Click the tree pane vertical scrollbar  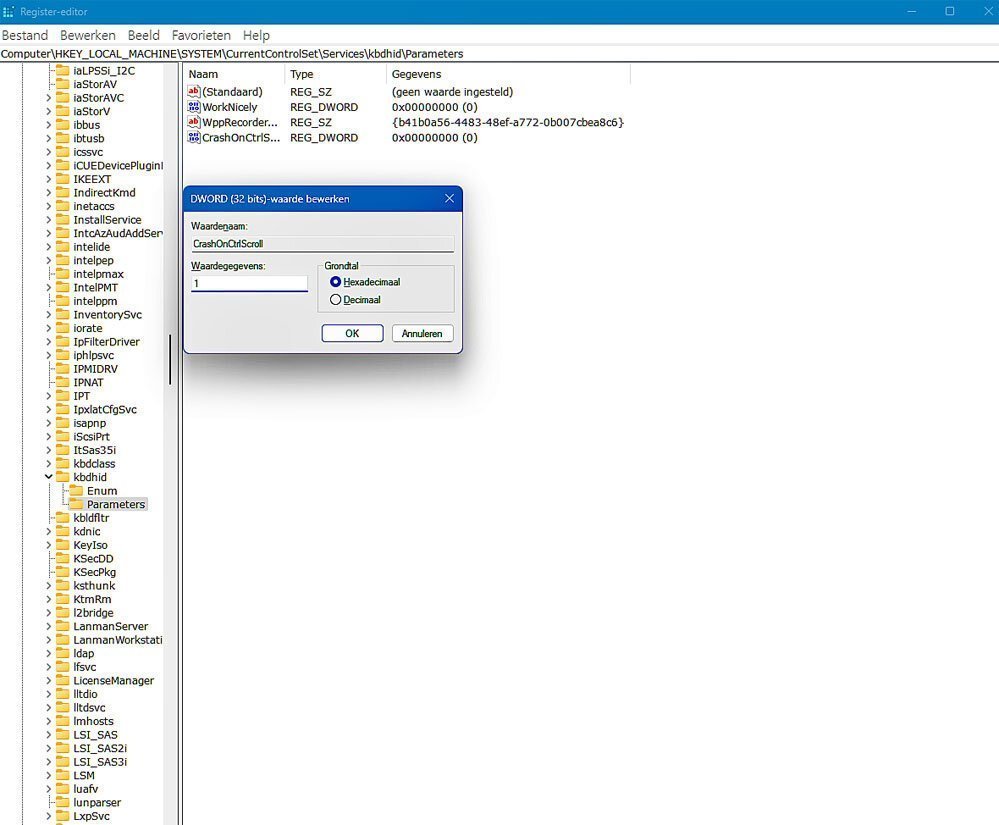(x=170, y=360)
